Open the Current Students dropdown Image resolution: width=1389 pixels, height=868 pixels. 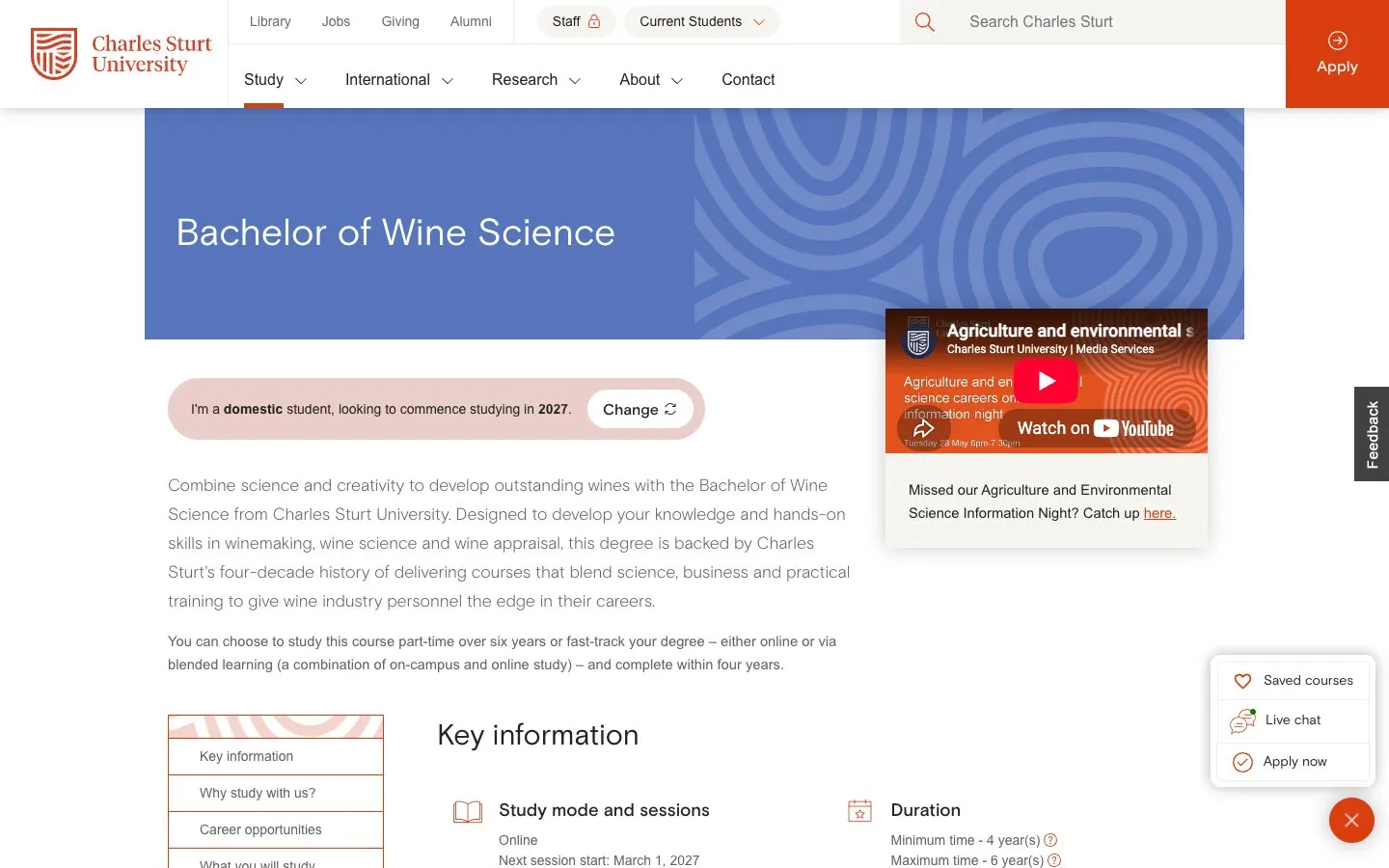click(x=701, y=21)
